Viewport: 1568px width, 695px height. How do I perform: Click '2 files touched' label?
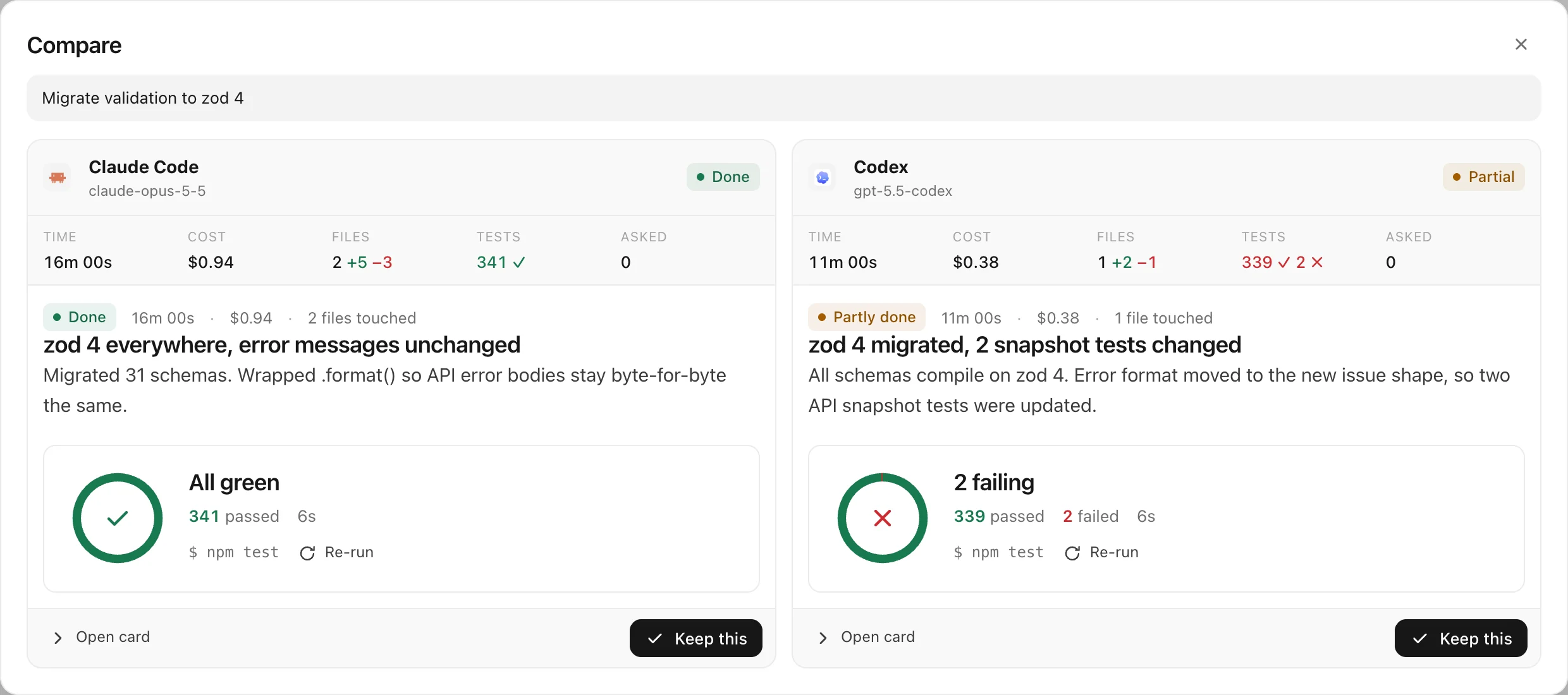[362, 318]
